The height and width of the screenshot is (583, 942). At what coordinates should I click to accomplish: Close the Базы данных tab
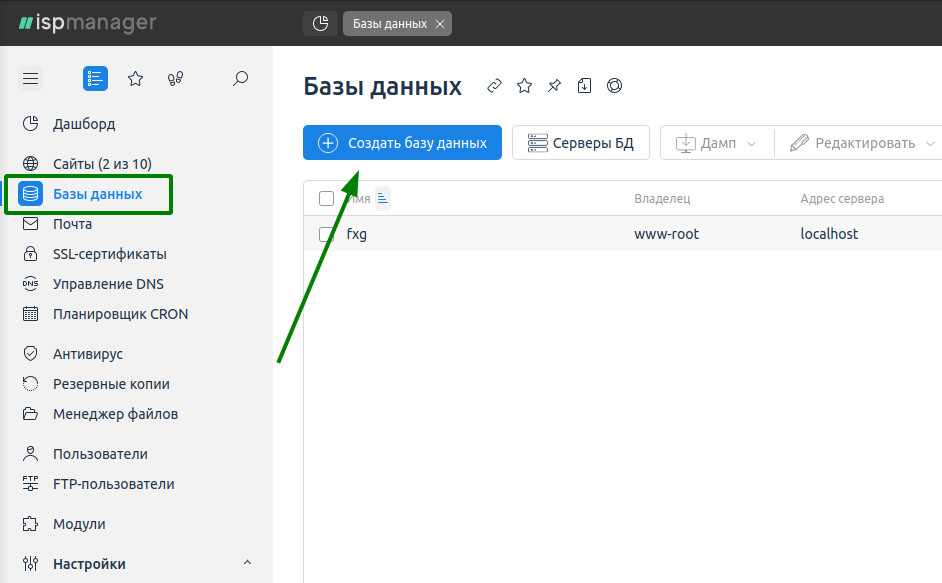point(440,24)
